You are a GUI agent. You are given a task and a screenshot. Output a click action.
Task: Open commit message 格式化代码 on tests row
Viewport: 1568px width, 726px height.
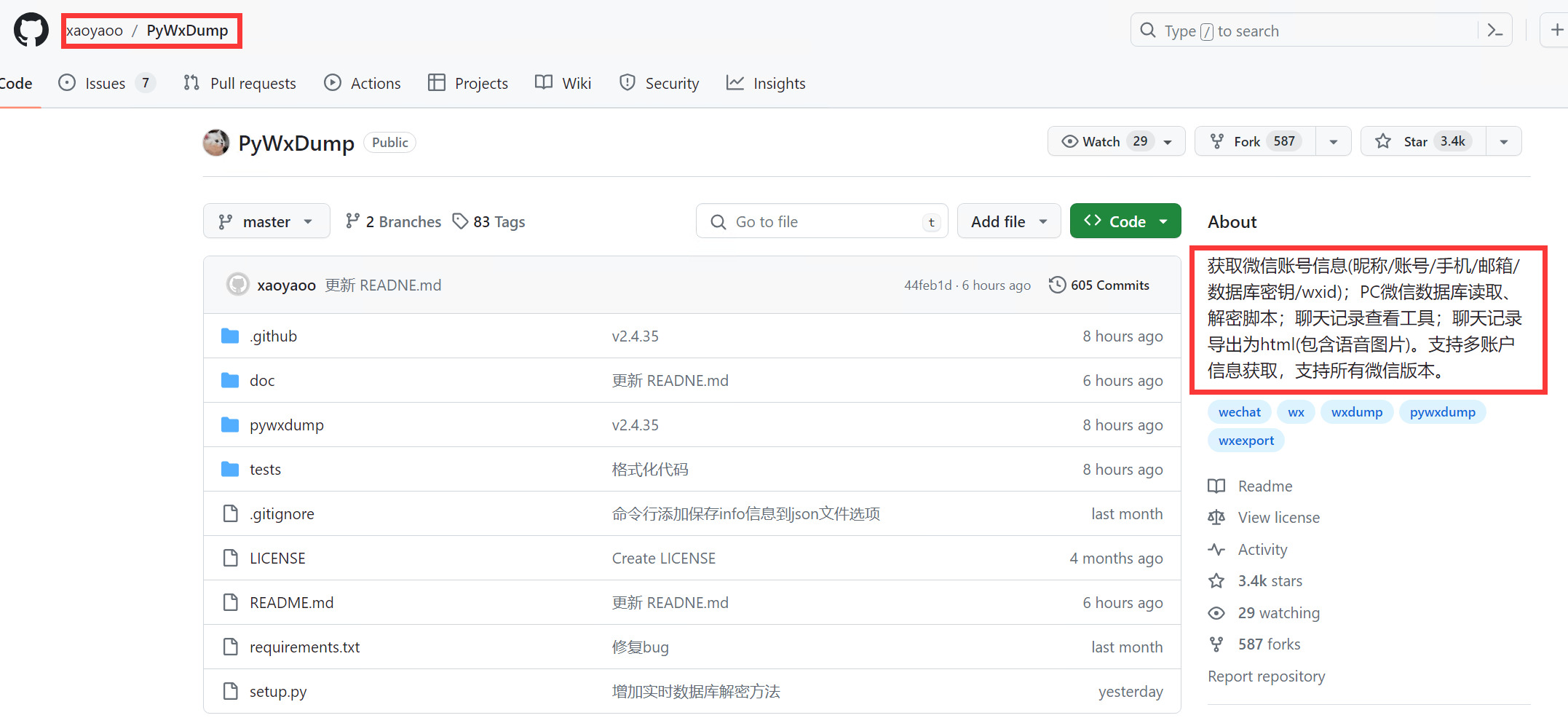(650, 470)
